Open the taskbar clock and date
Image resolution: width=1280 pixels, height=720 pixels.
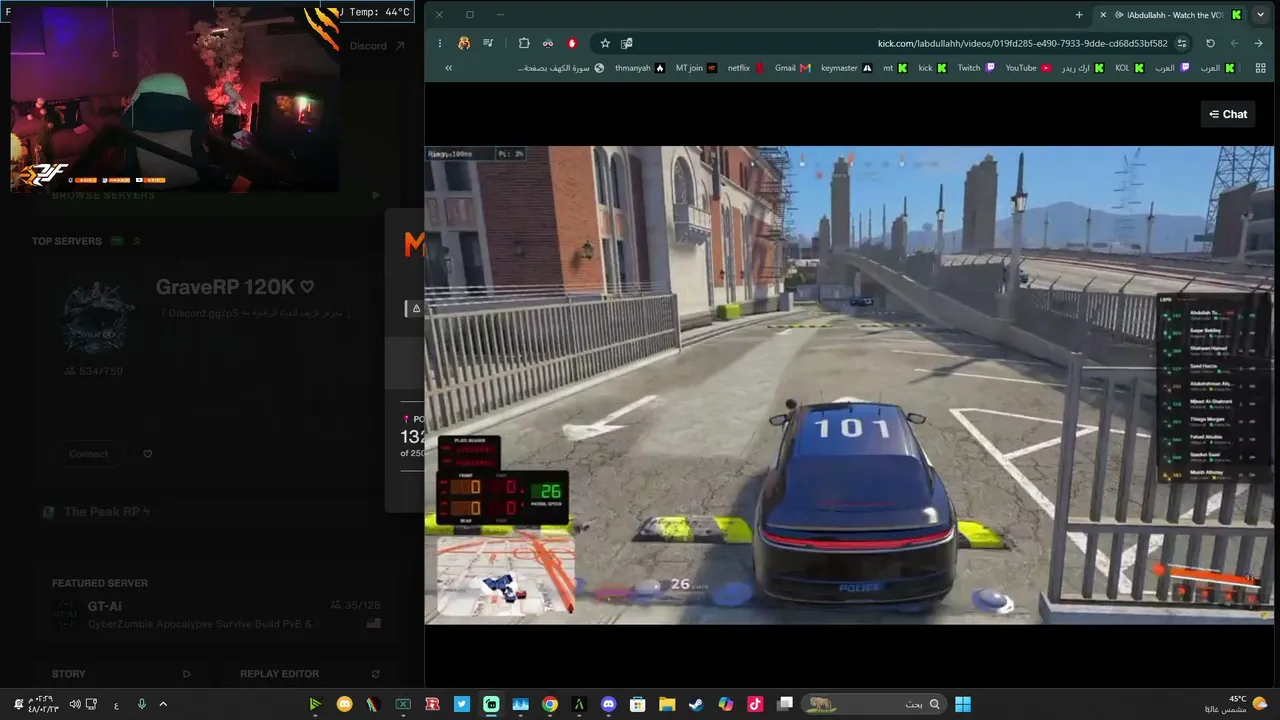pos(44,704)
